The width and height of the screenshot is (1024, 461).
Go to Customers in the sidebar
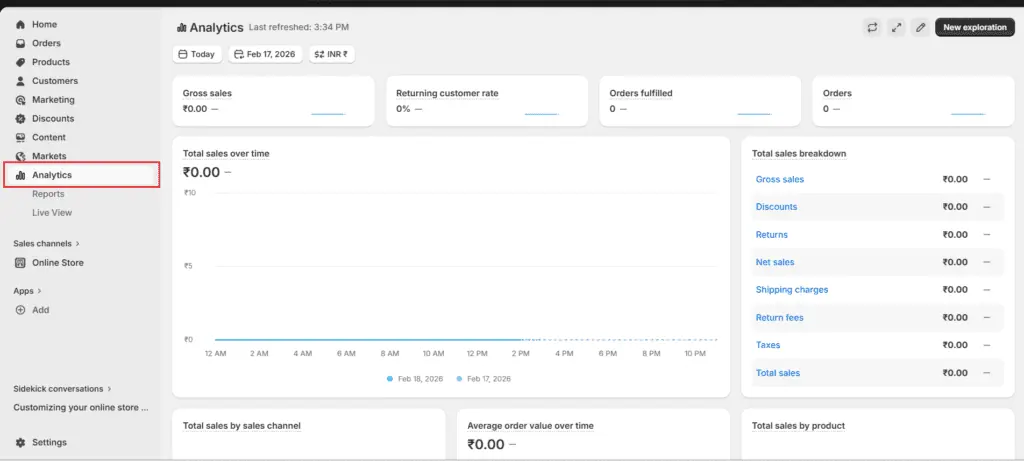tap(55, 82)
